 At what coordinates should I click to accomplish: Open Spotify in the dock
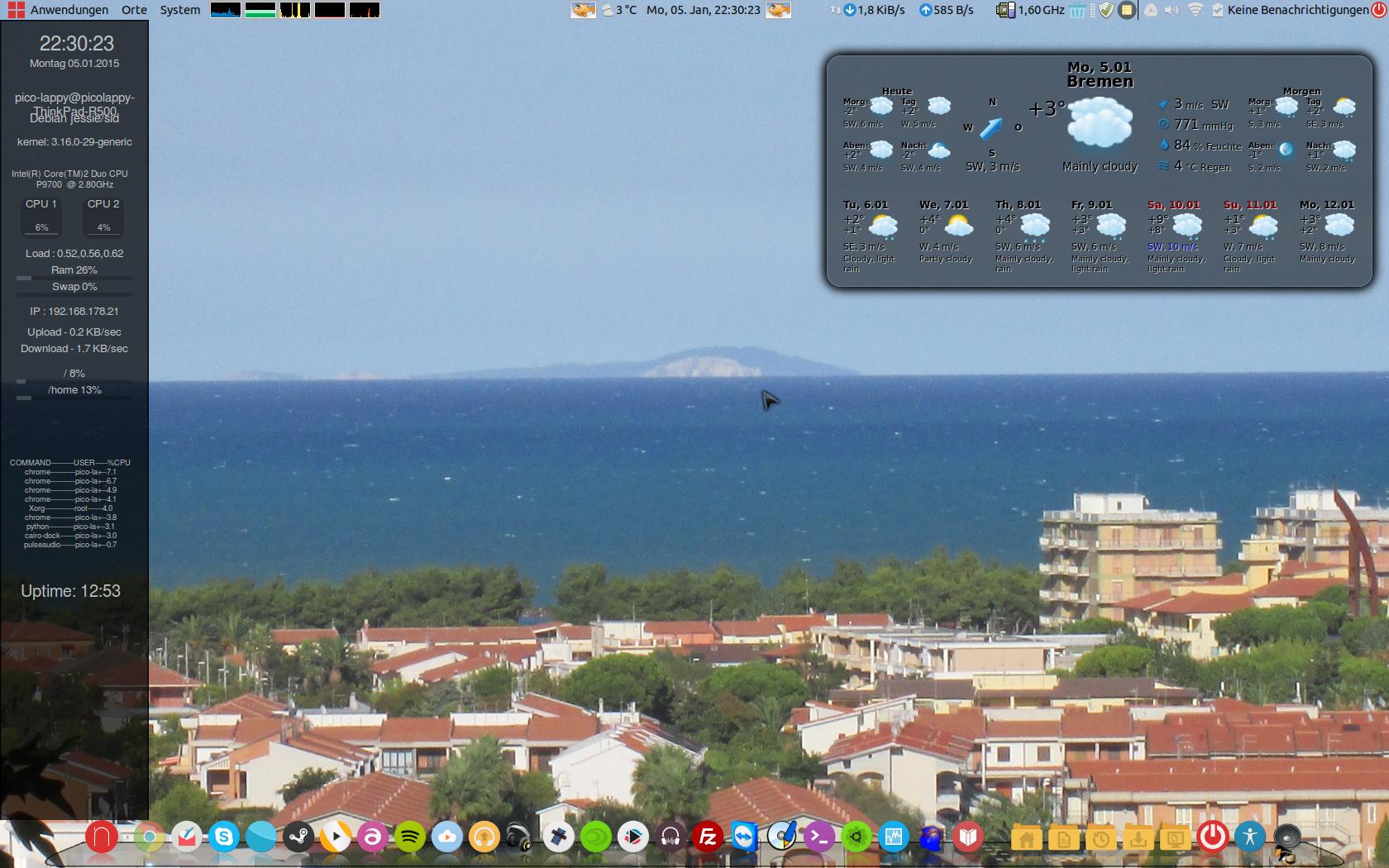point(410,837)
